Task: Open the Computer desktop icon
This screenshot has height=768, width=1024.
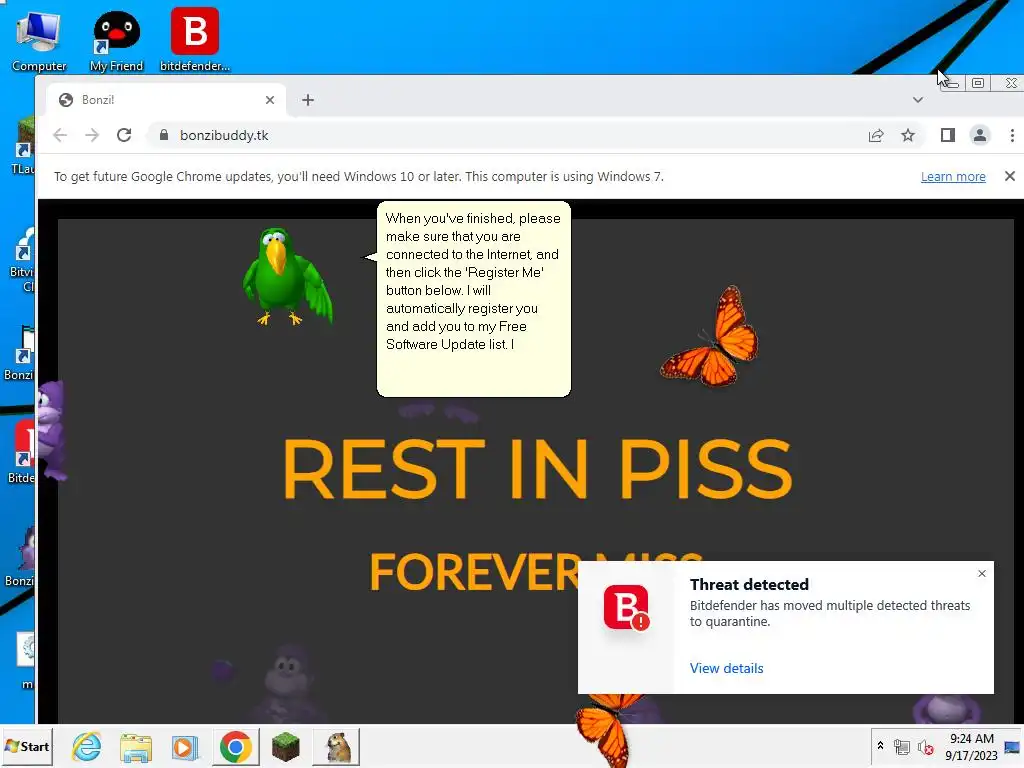Action: pyautogui.click(x=39, y=40)
